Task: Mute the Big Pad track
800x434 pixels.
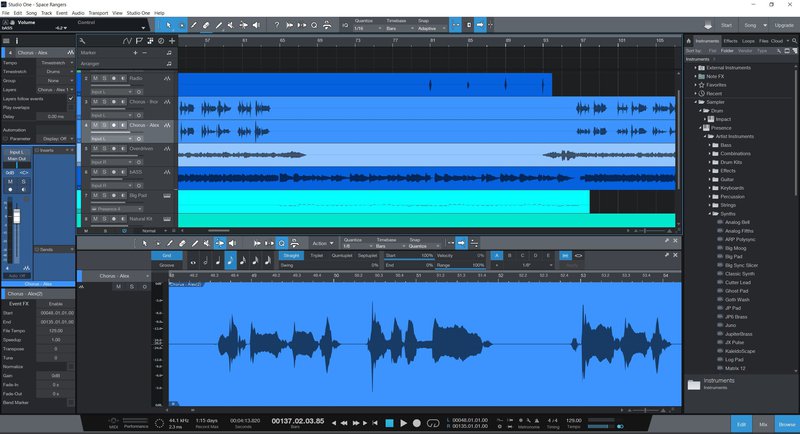Action: click(x=95, y=195)
